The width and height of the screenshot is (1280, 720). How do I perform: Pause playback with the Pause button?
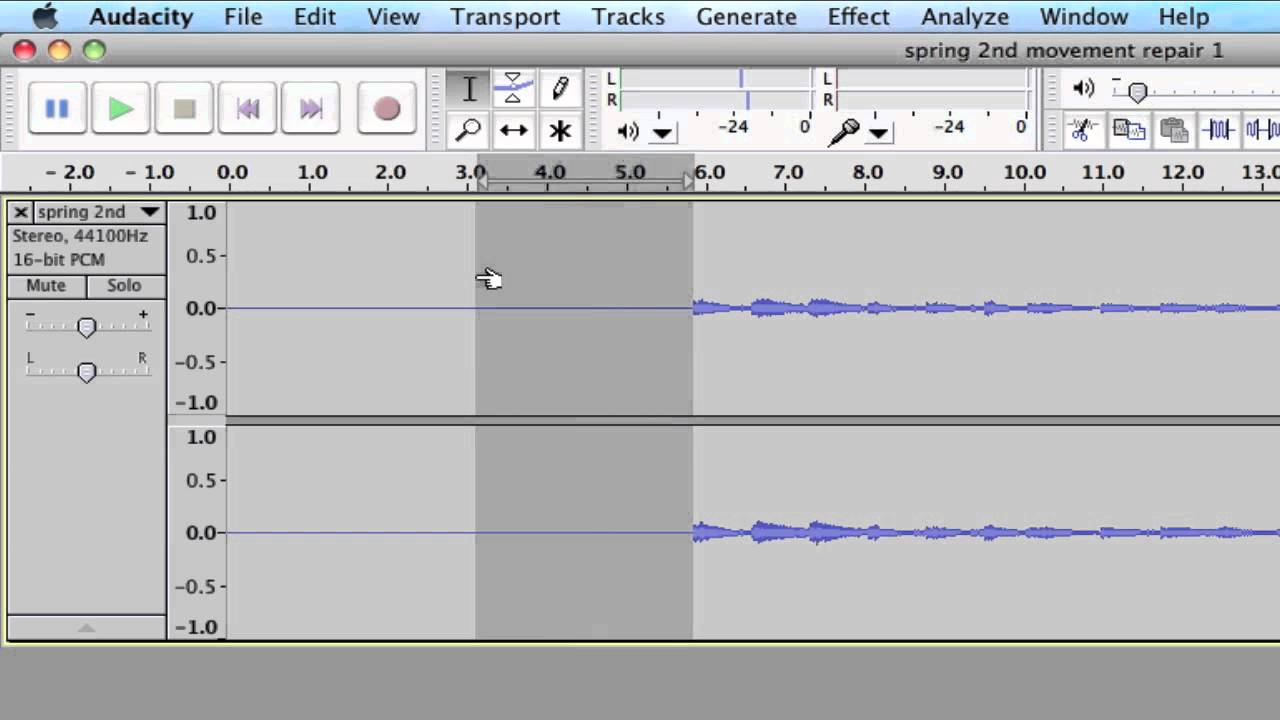click(x=56, y=108)
